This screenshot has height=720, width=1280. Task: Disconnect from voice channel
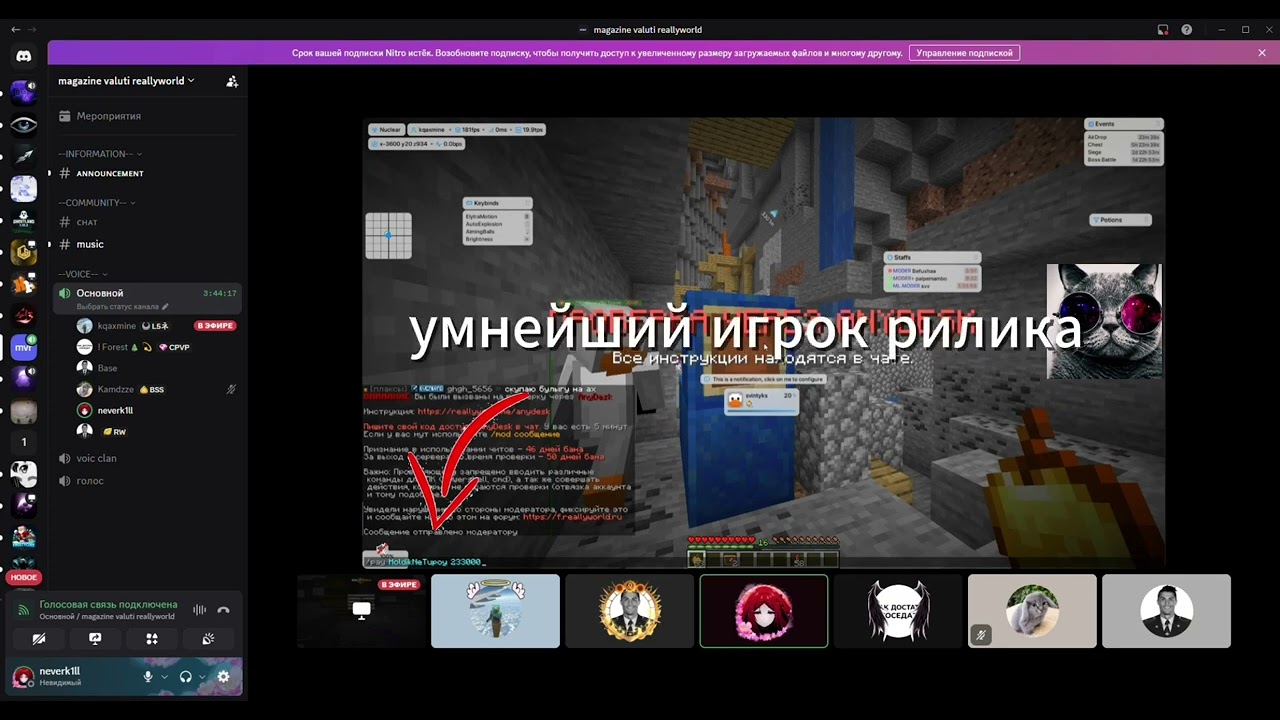224,610
